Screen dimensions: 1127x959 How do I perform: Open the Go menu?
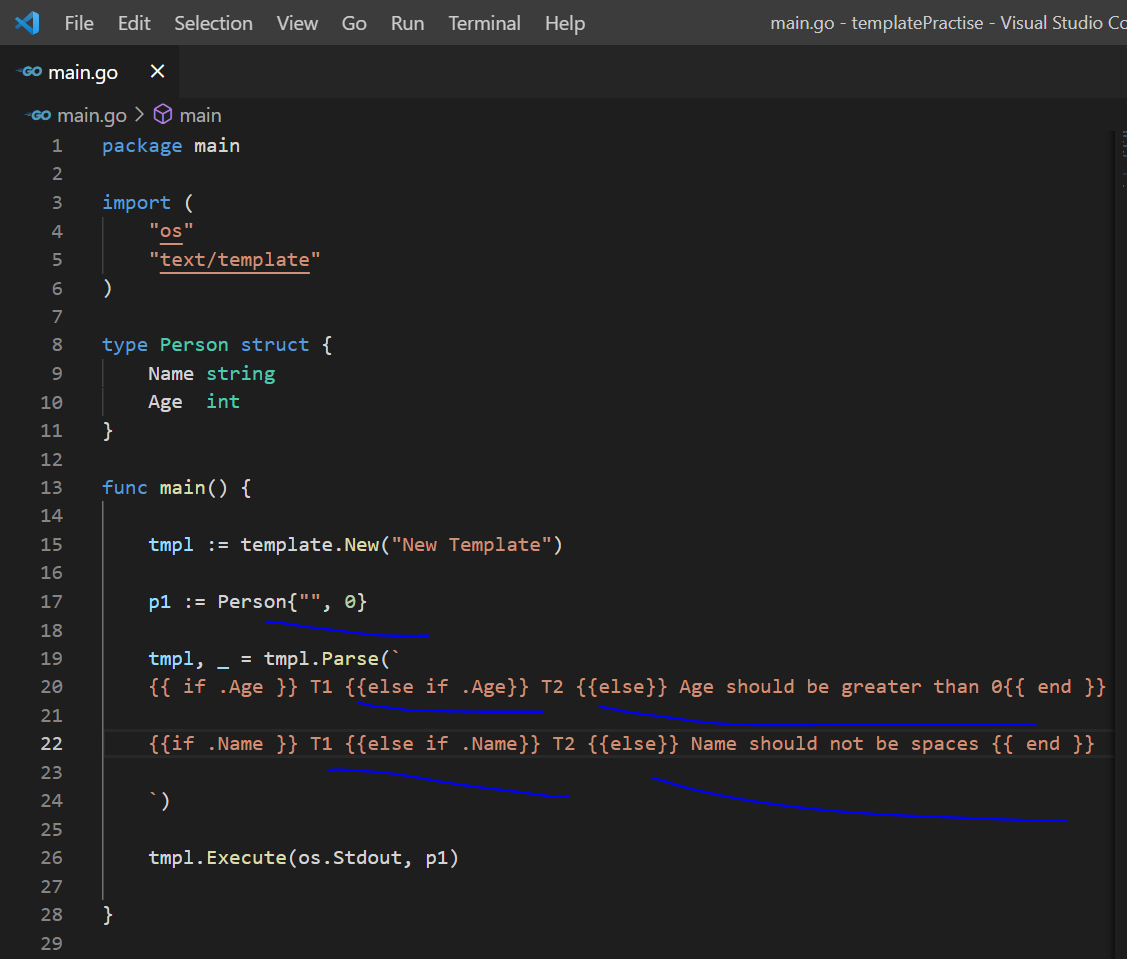tap(354, 24)
